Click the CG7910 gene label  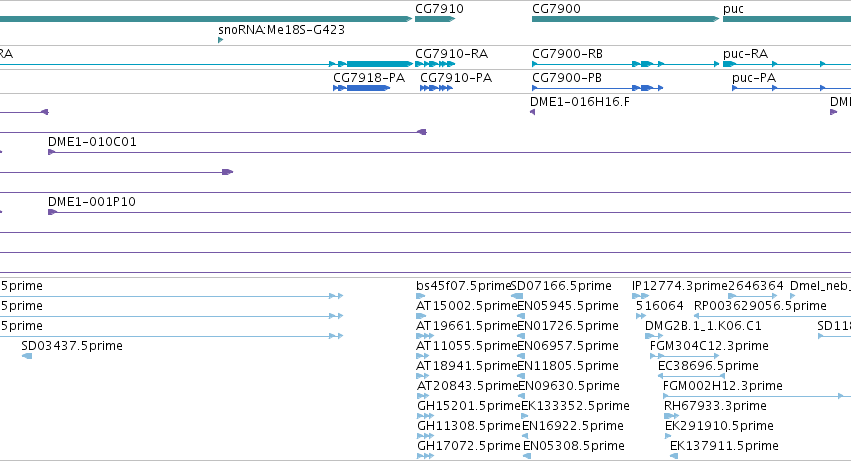tap(439, 9)
